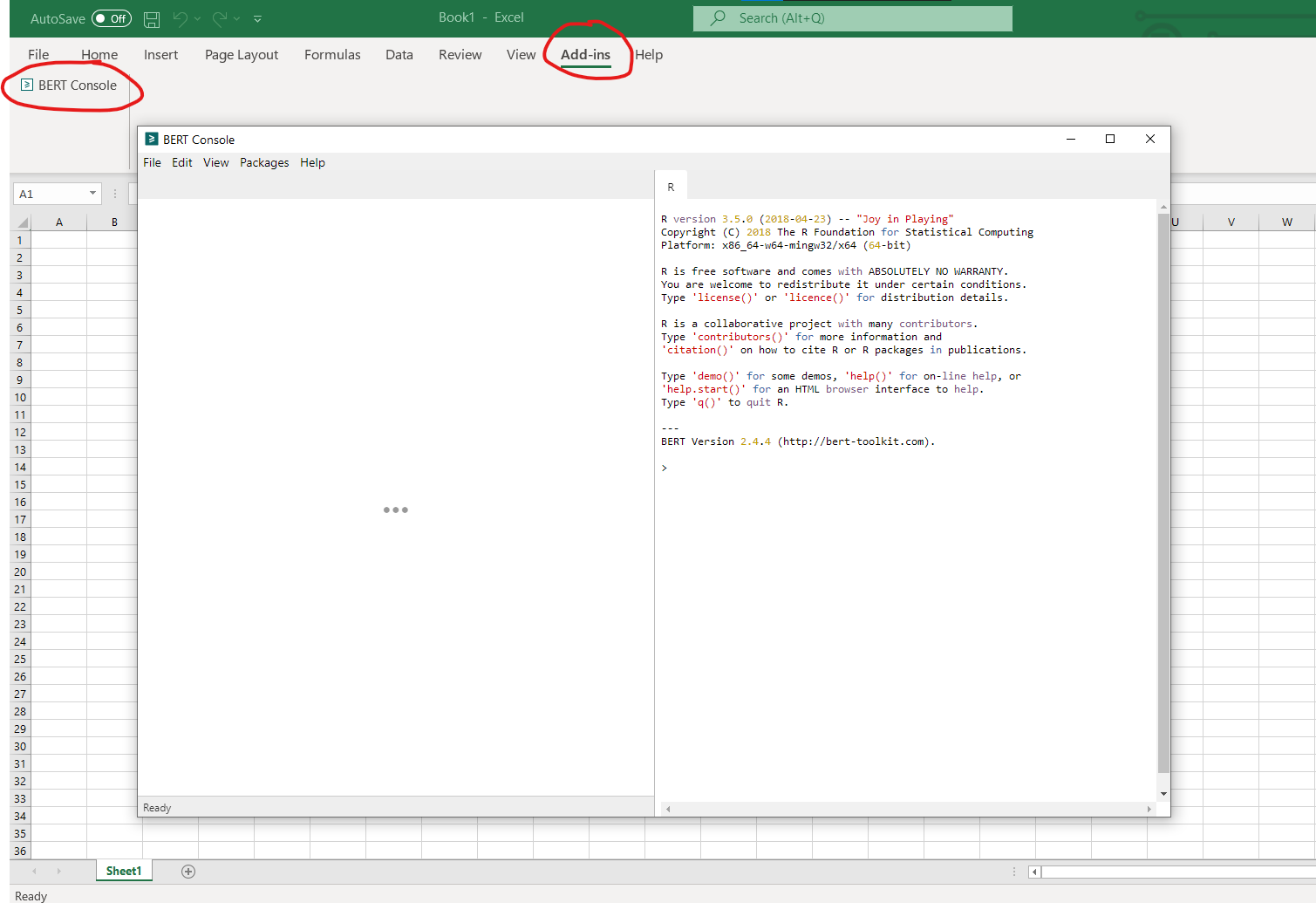Select the R shell tab

pyautogui.click(x=671, y=187)
